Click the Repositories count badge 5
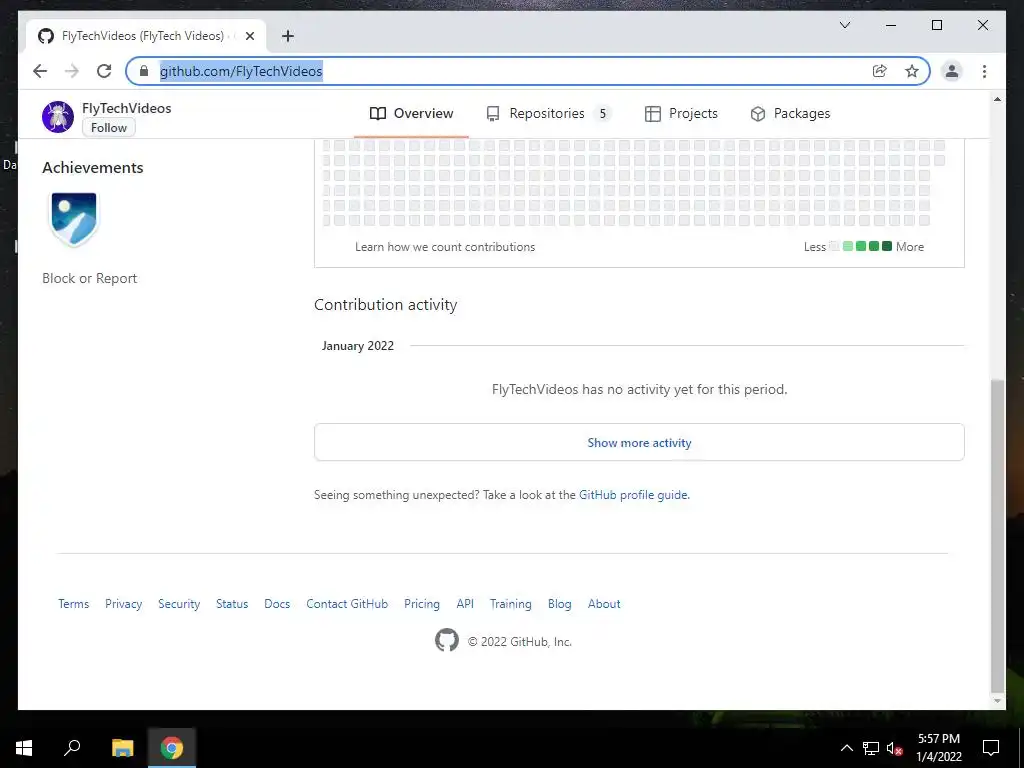The width and height of the screenshot is (1024, 768). (603, 114)
